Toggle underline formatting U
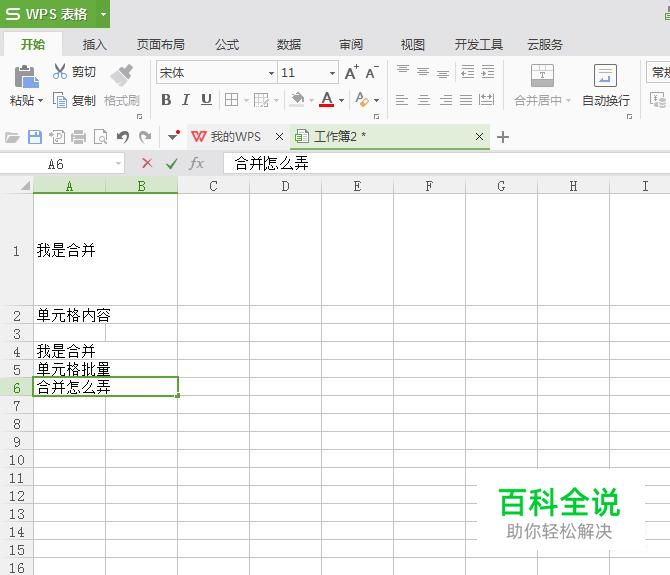Viewport: 670px width, 575px height. pos(206,100)
